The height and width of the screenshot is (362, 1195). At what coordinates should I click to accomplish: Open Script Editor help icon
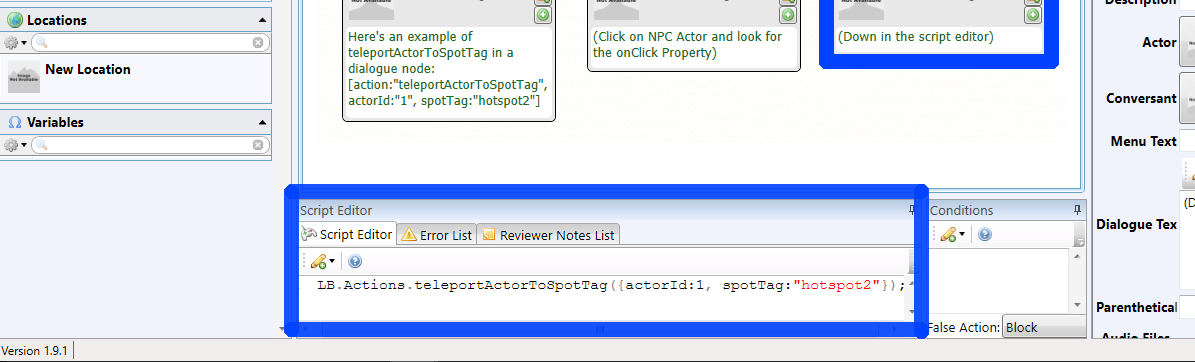click(354, 261)
